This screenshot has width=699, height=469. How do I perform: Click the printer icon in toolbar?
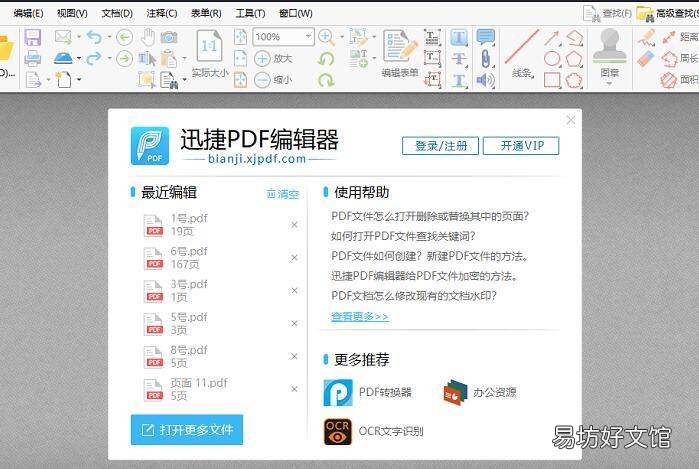pos(33,58)
